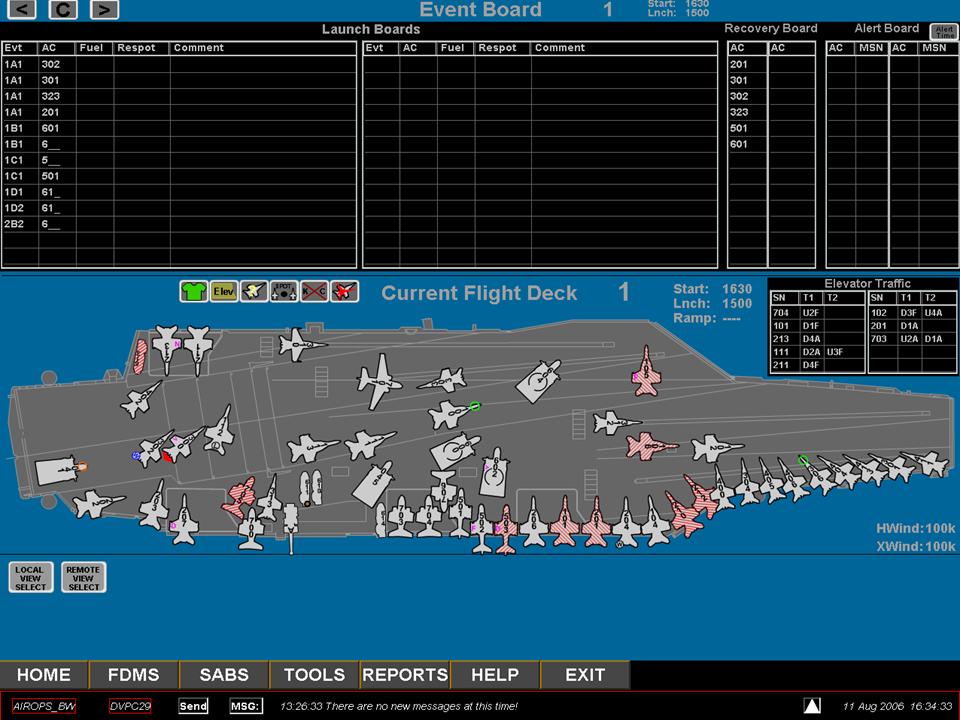Toggle the crossed-out KC icon
Image resolution: width=960 pixels, height=720 pixels.
pyautogui.click(x=314, y=291)
